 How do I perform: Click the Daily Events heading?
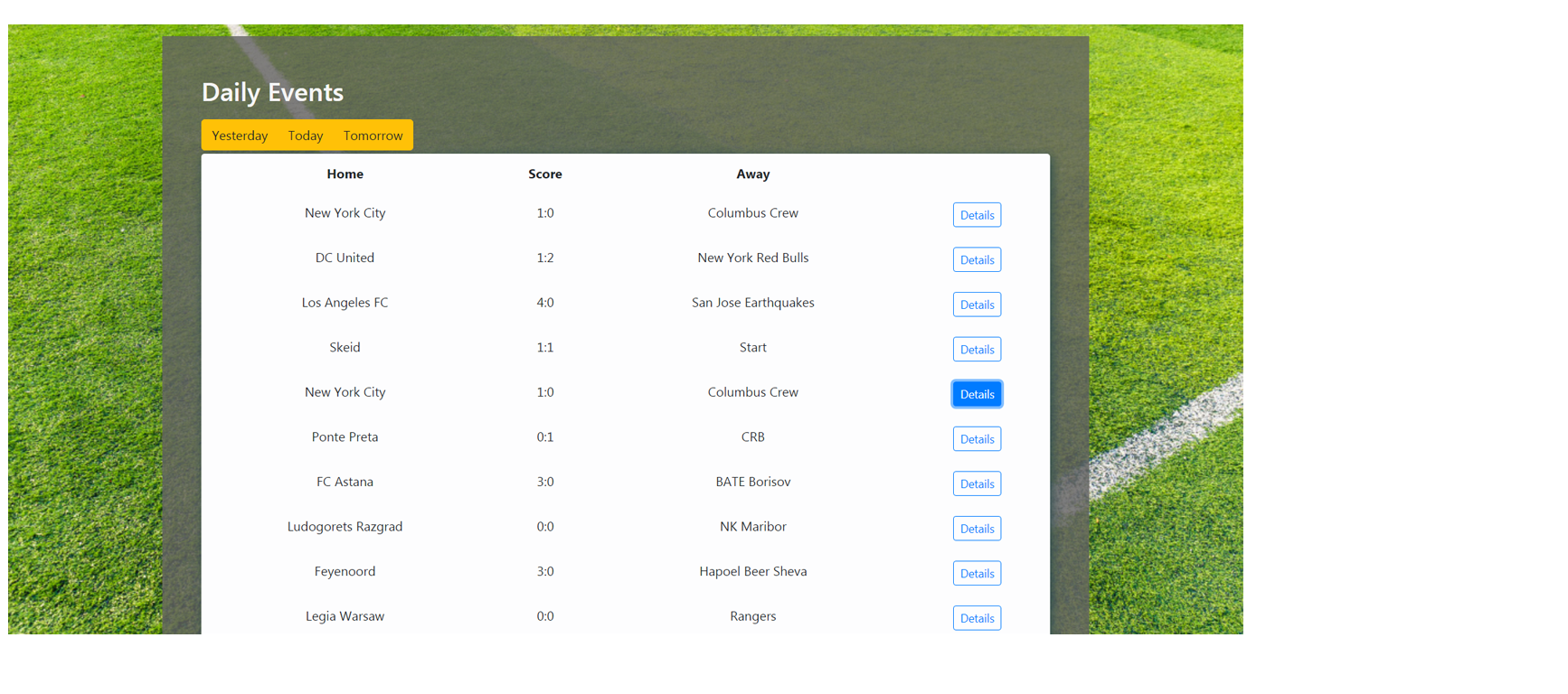point(272,92)
